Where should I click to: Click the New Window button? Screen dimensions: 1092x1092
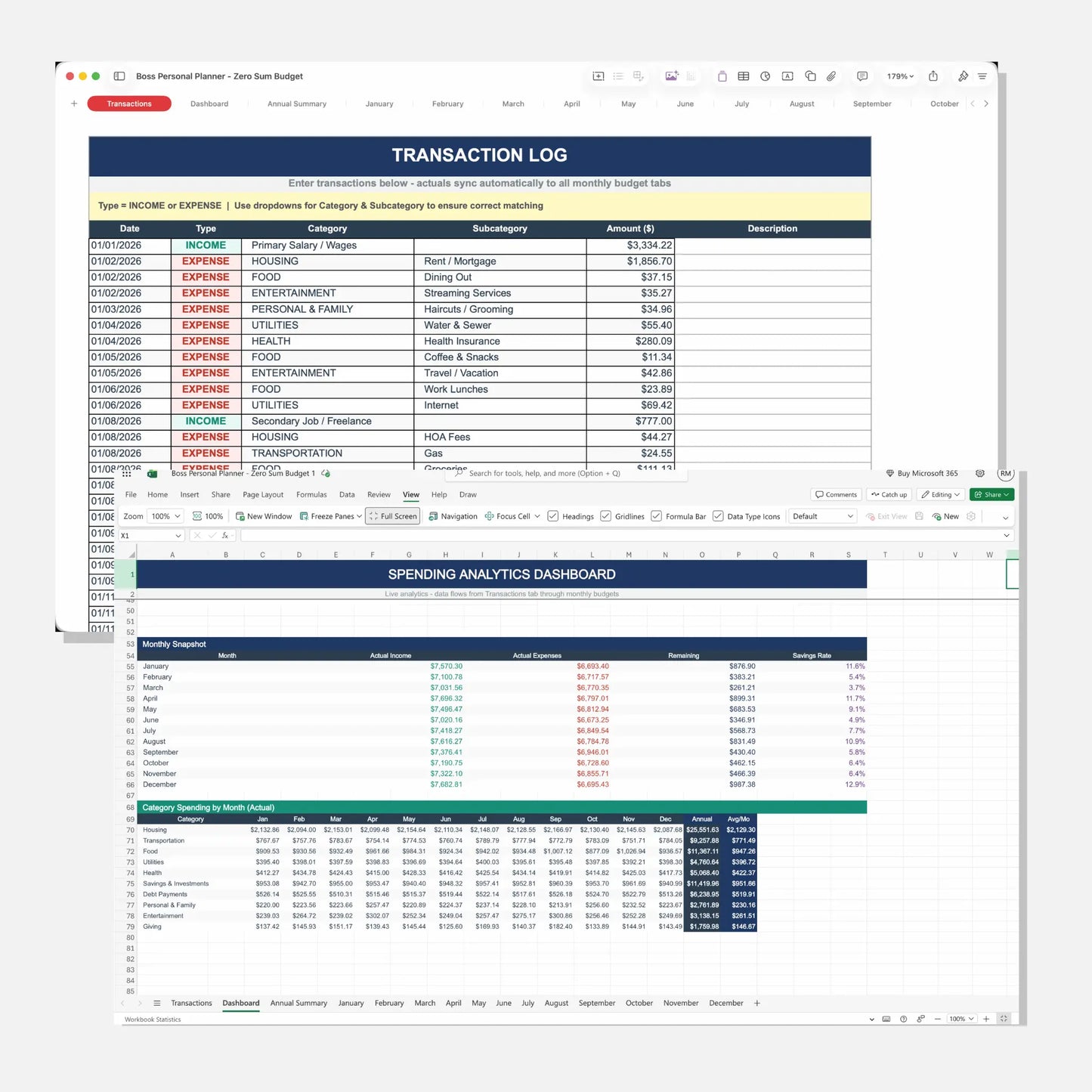tap(264, 516)
